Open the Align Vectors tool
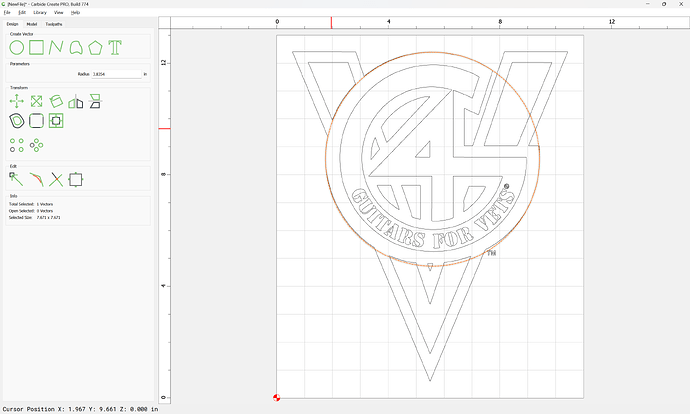 56,121
